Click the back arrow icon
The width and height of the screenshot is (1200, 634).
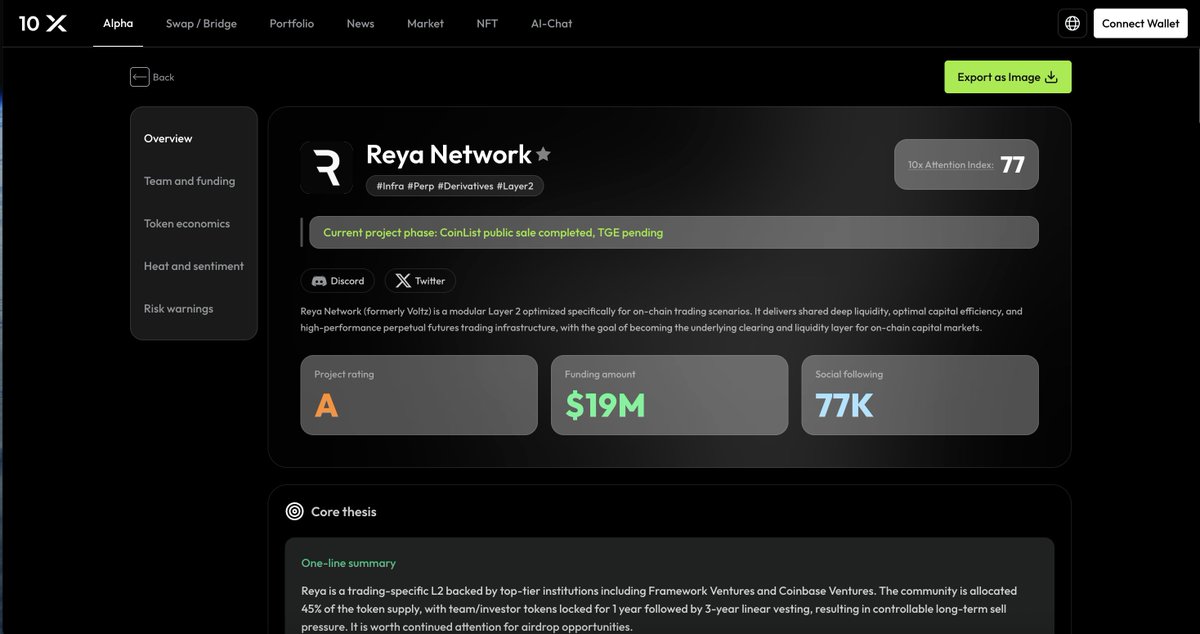139,77
